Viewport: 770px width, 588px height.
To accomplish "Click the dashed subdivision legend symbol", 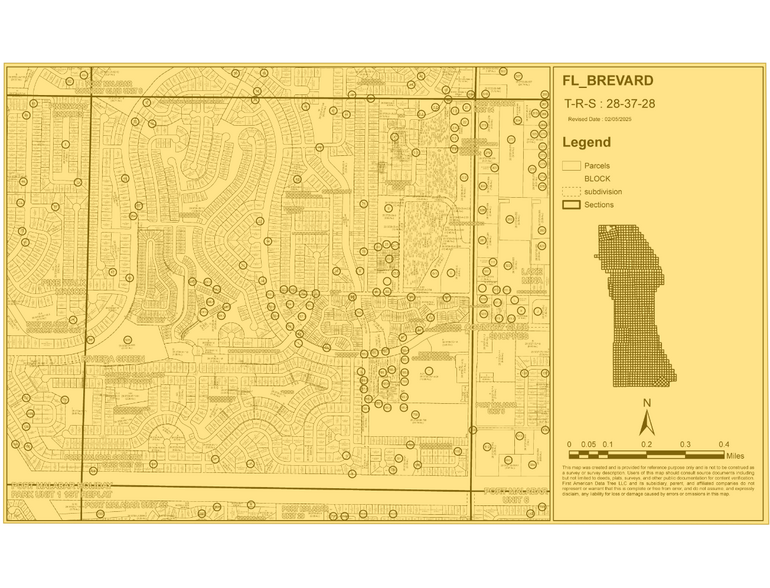I will coord(571,191).
